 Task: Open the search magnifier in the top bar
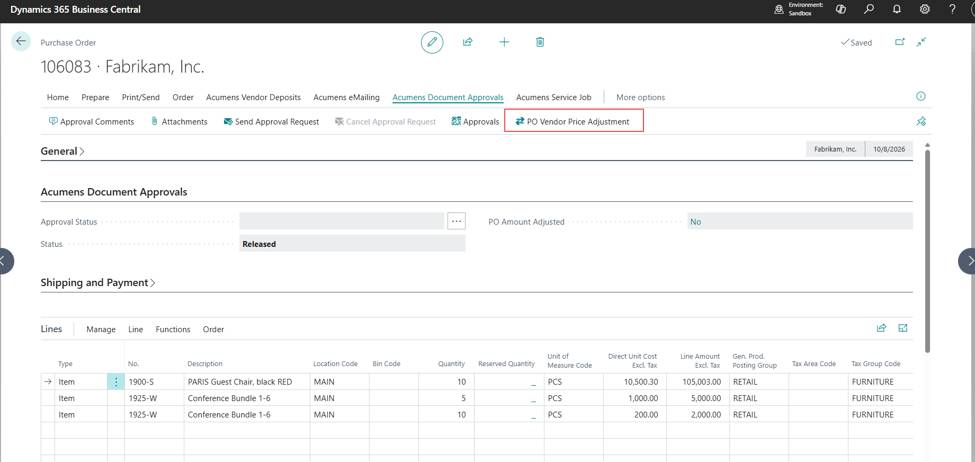point(869,9)
